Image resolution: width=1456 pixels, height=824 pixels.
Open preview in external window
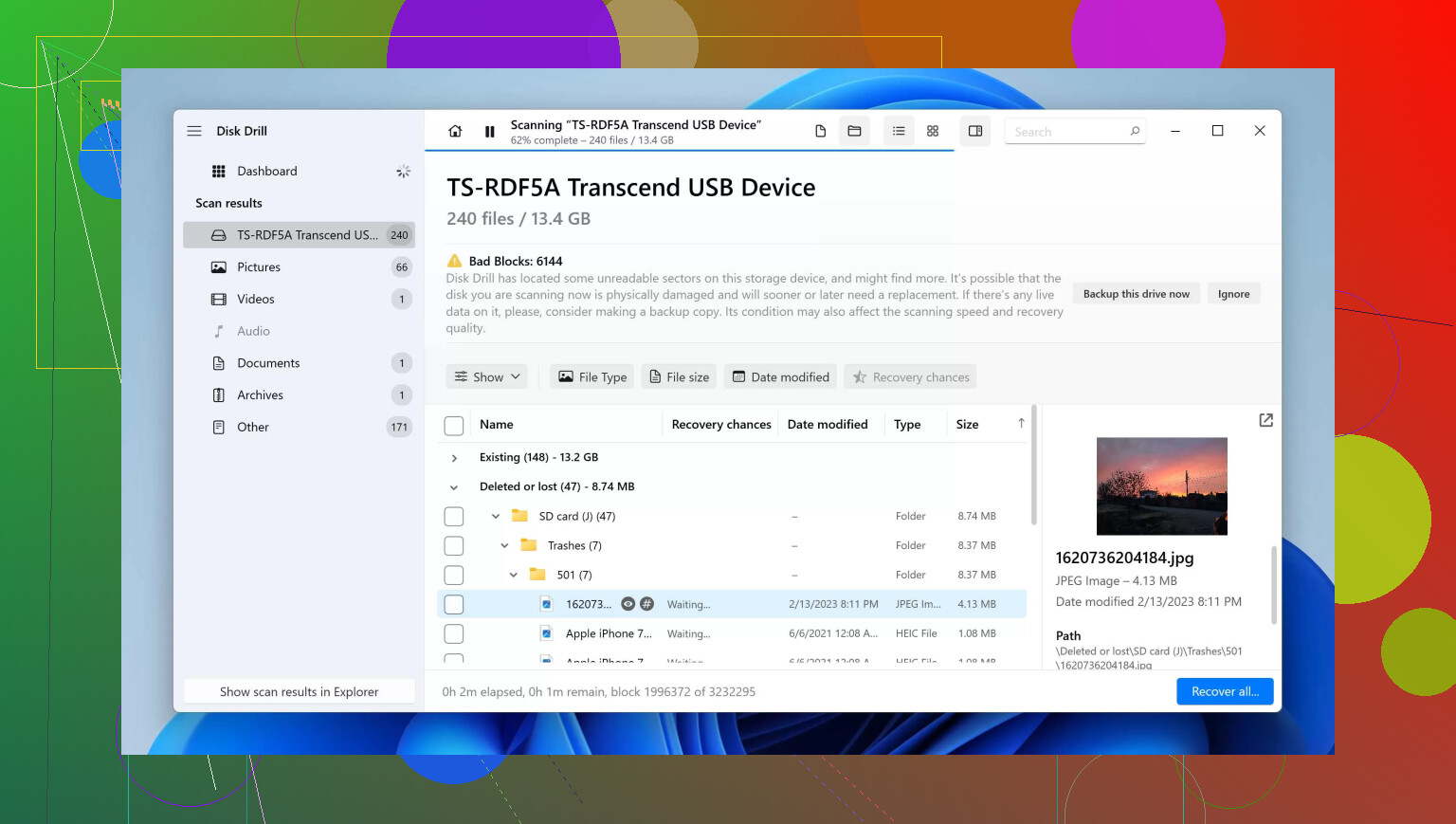point(1265,420)
